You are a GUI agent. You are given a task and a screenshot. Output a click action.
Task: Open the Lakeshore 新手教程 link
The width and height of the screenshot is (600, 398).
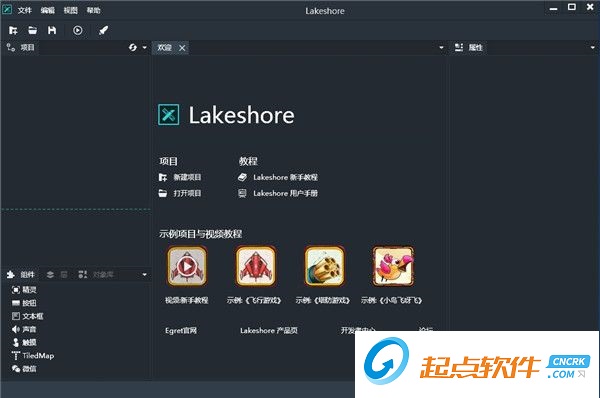(278, 177)
